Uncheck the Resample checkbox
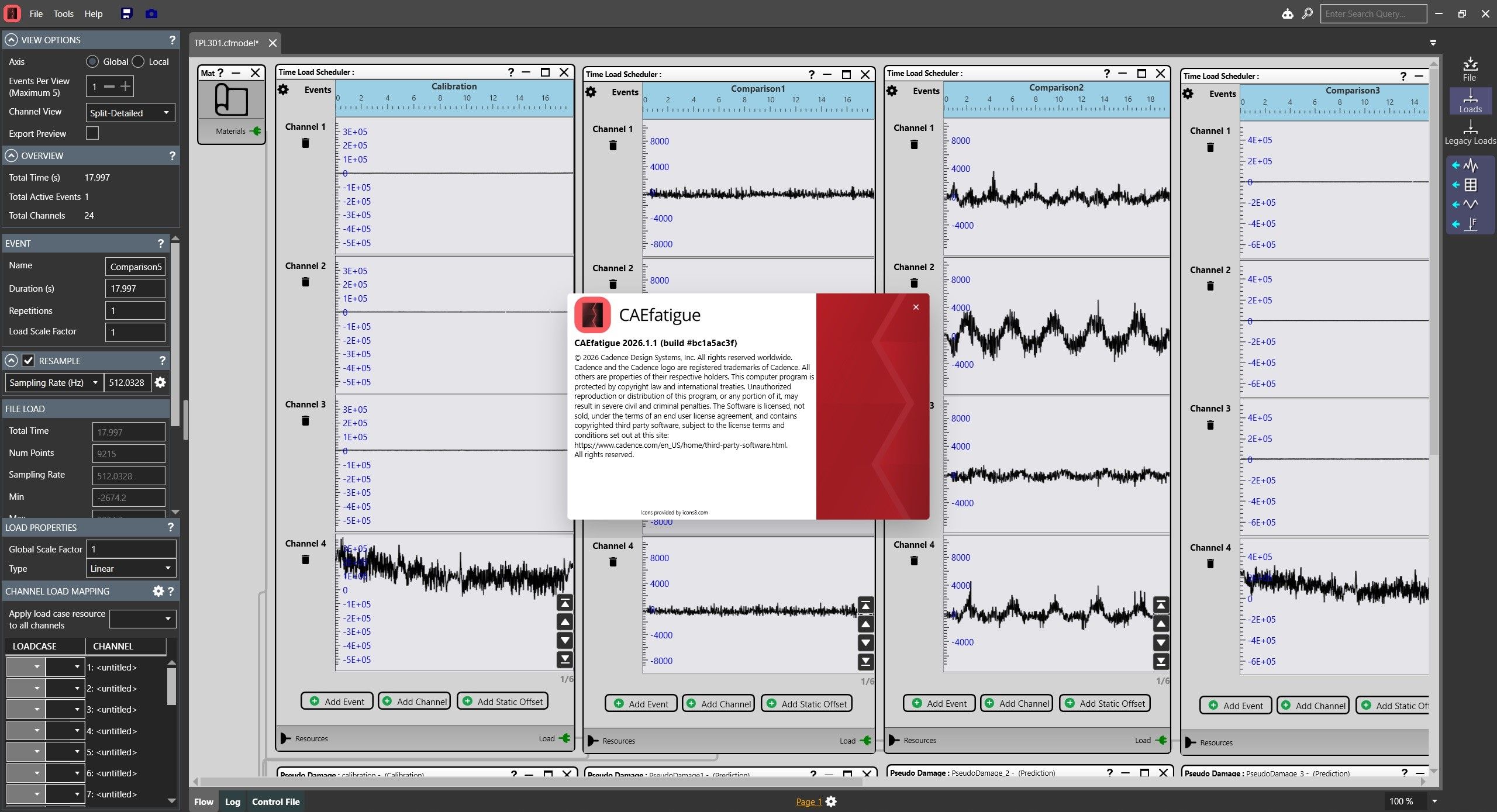The width and height of the screenshot is (1497, 812). click(x=28, y=361)
